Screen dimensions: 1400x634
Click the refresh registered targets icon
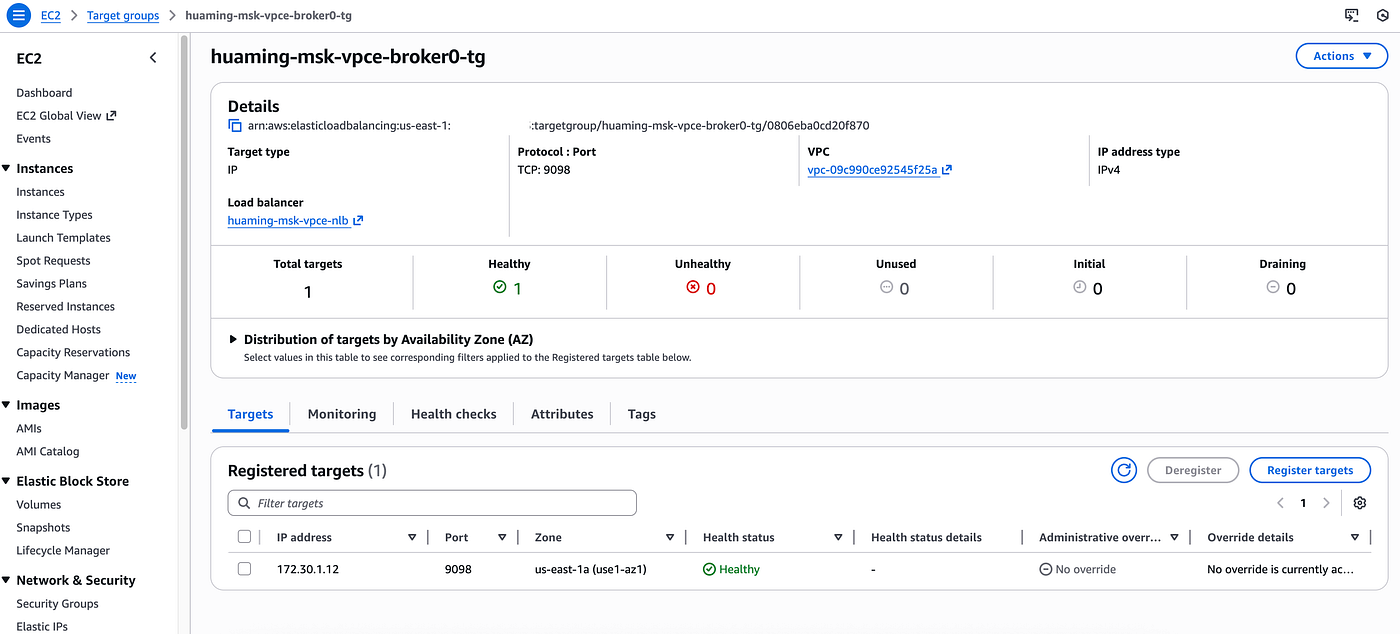(1124, 470)
